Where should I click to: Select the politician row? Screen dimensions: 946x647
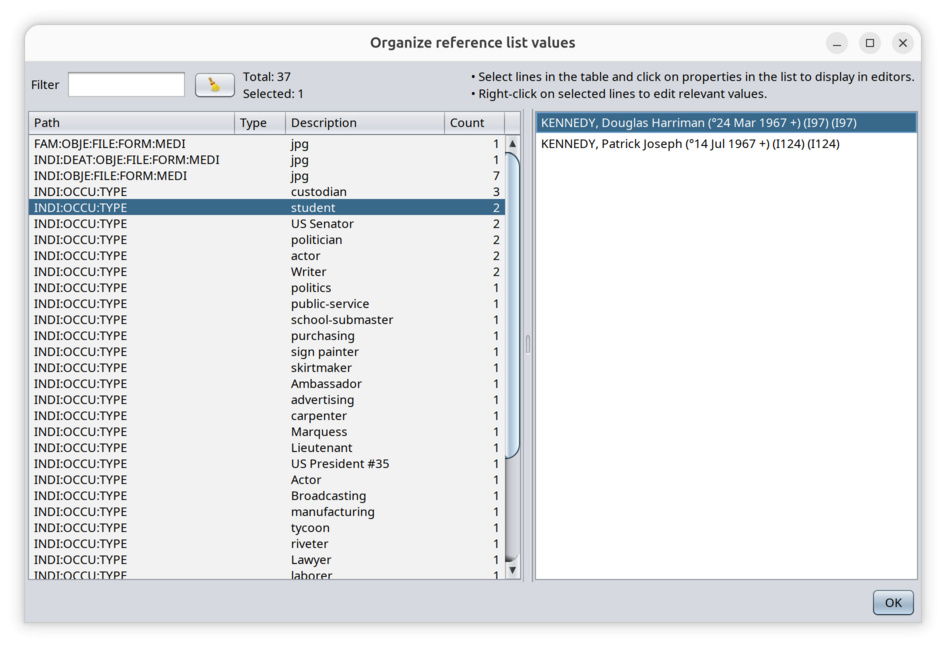pyautogui.click(x=267, y=240)
